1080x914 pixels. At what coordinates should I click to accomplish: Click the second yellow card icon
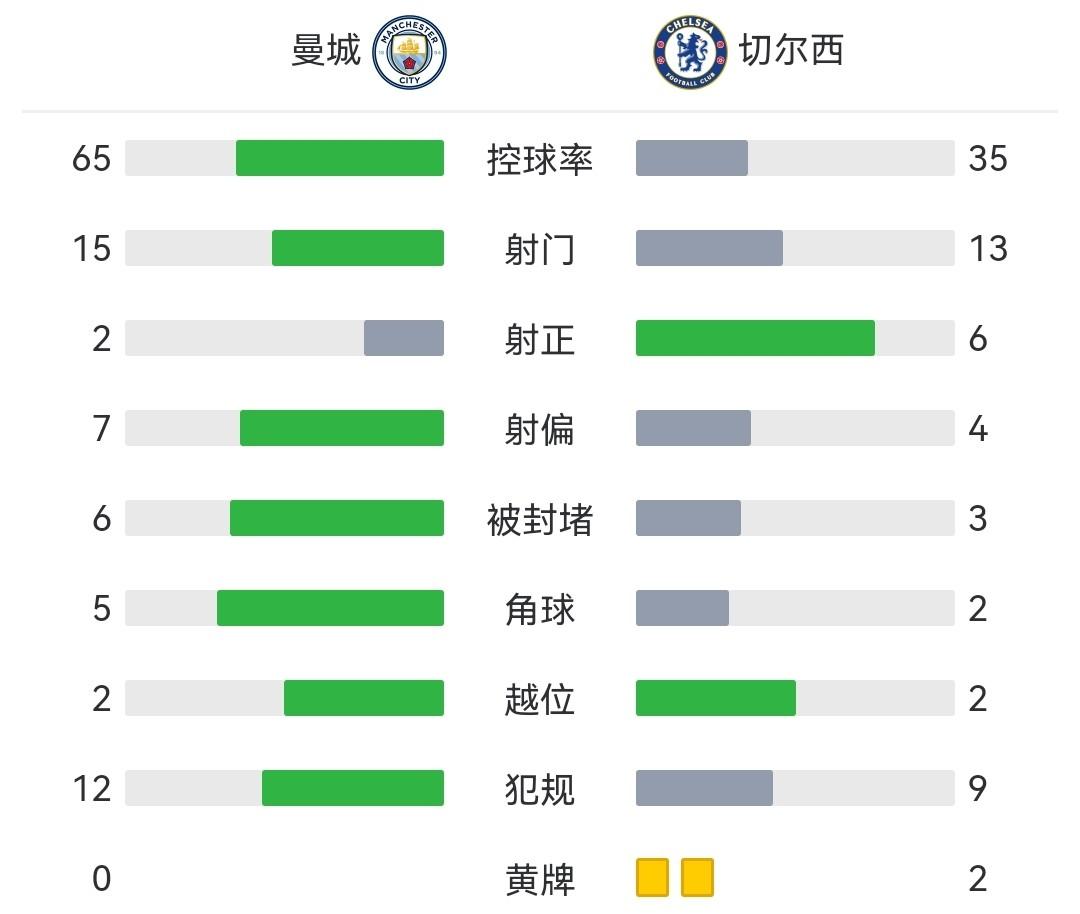697,878
